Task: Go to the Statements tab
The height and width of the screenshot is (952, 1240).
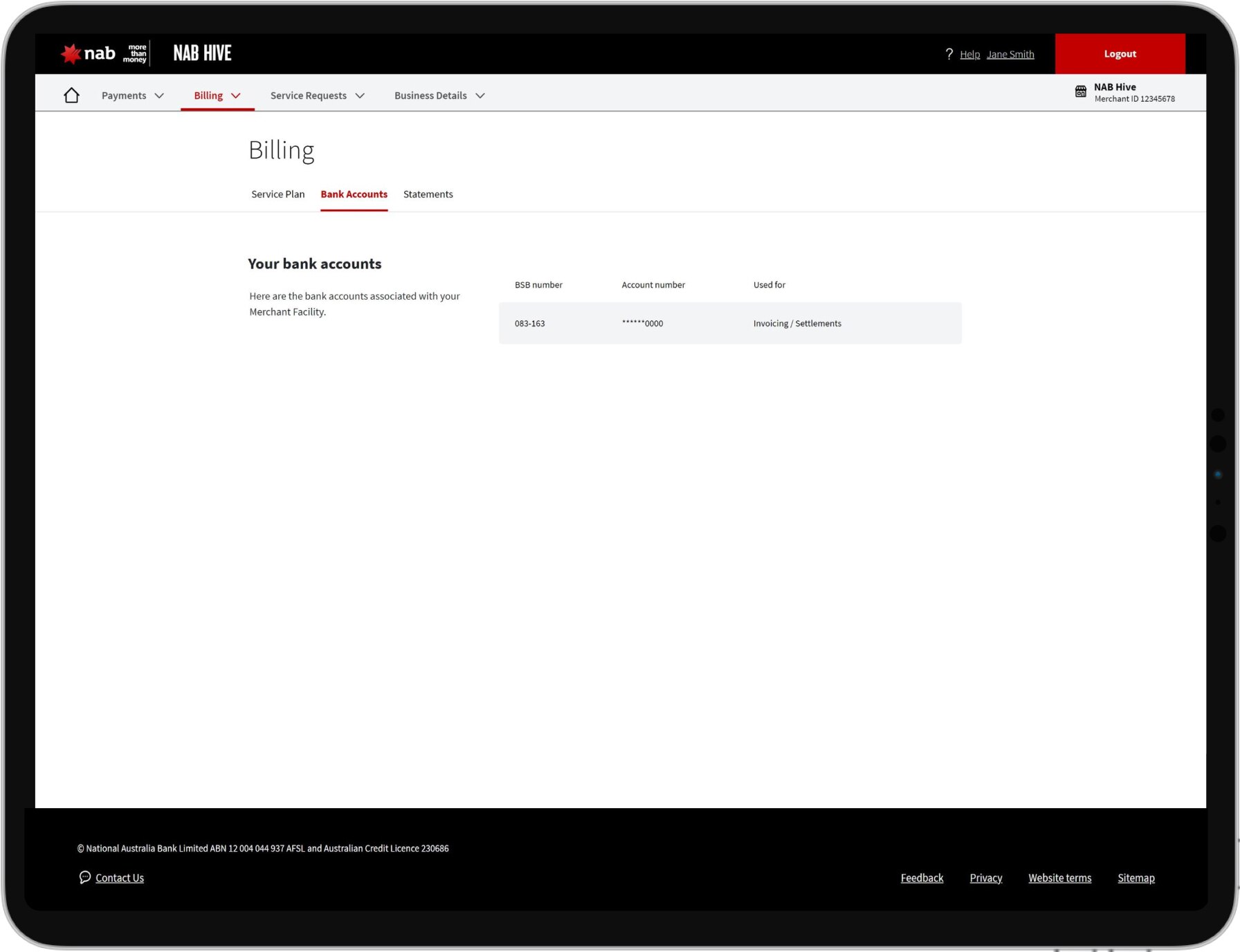Action: (428, 194)
